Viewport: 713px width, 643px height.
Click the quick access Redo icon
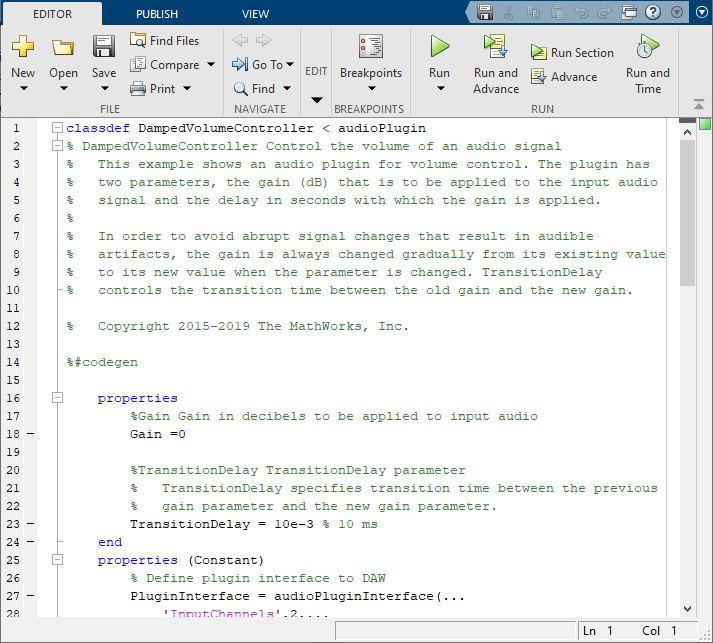pos(604,12)
